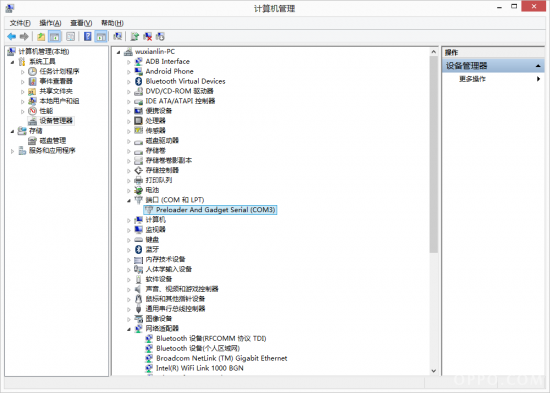The width and height of the screenshot is (550, 393).
Task: Select the 存储卷卷影副本 row
Action: [169, 160]
